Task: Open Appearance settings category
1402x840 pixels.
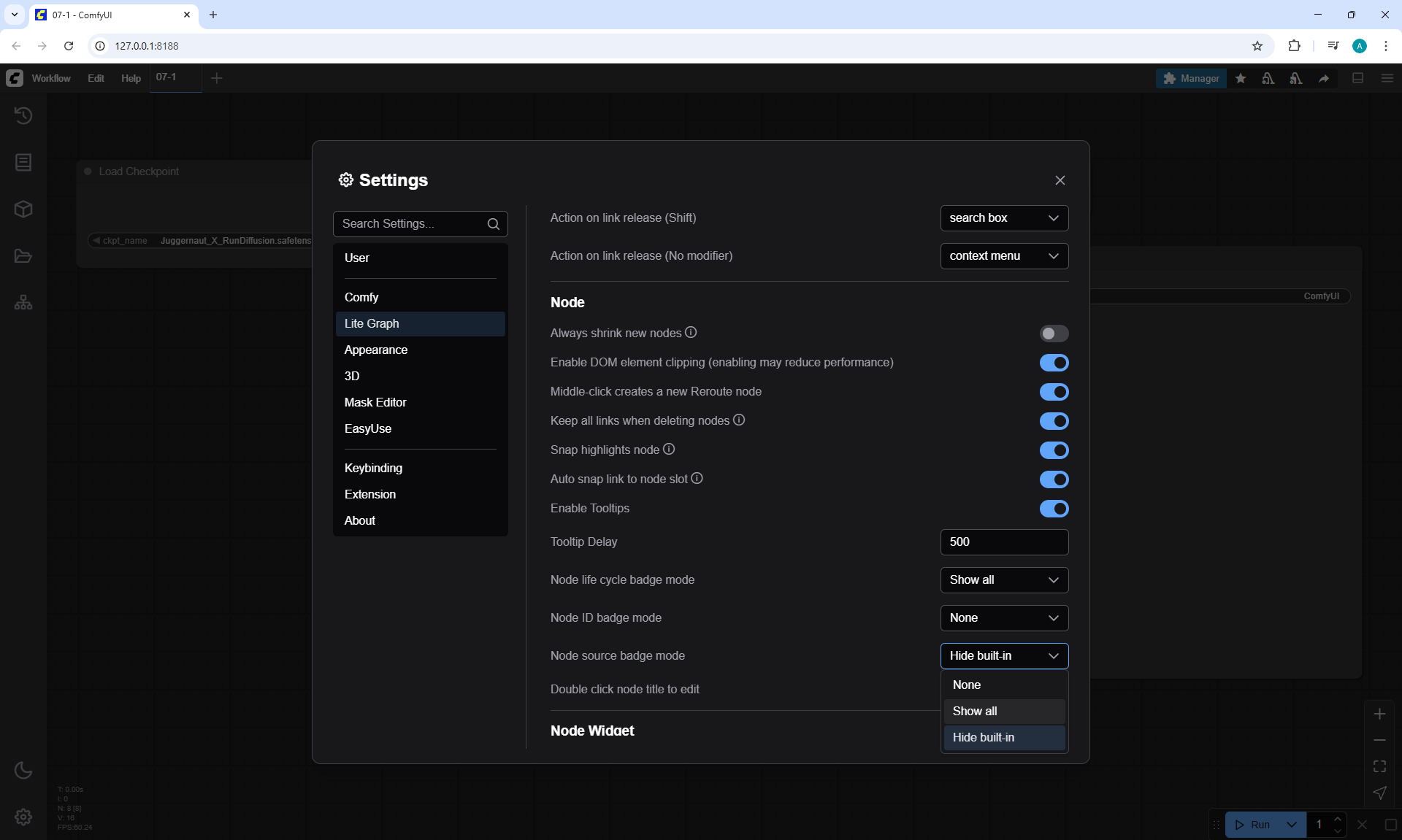Action: [x=376, y=350]
